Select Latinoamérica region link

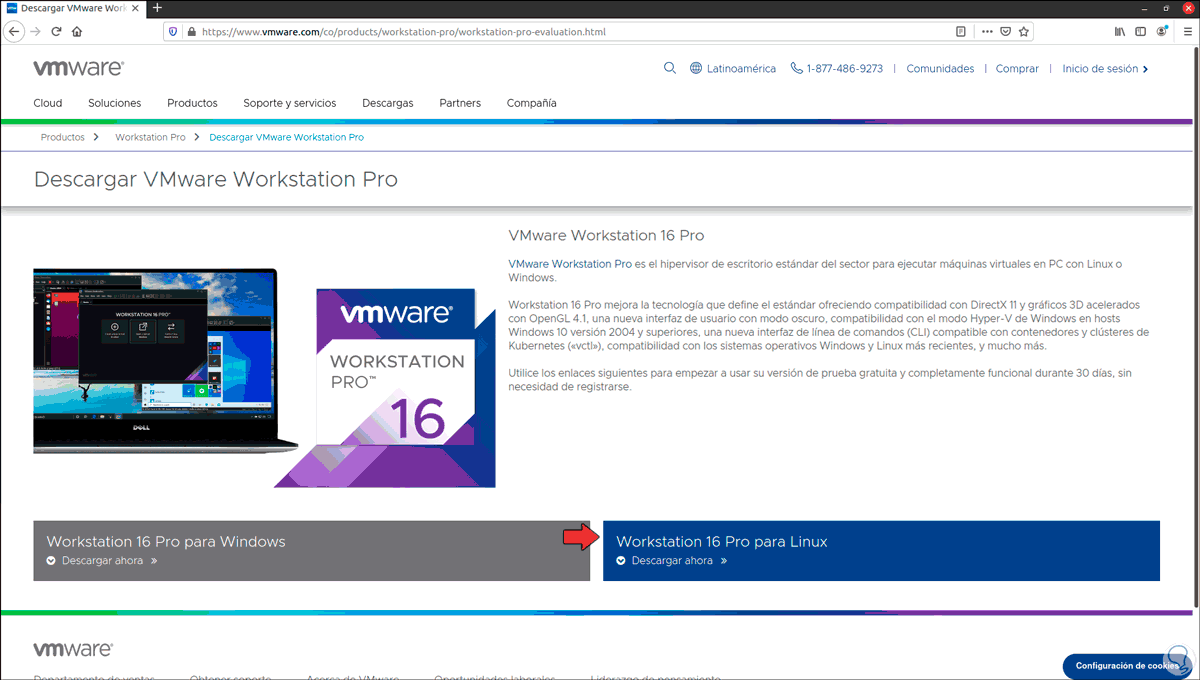pos(741,69)
